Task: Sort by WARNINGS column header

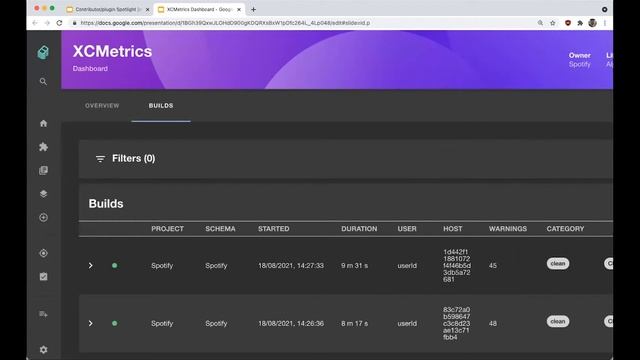Action: [508, 229]
